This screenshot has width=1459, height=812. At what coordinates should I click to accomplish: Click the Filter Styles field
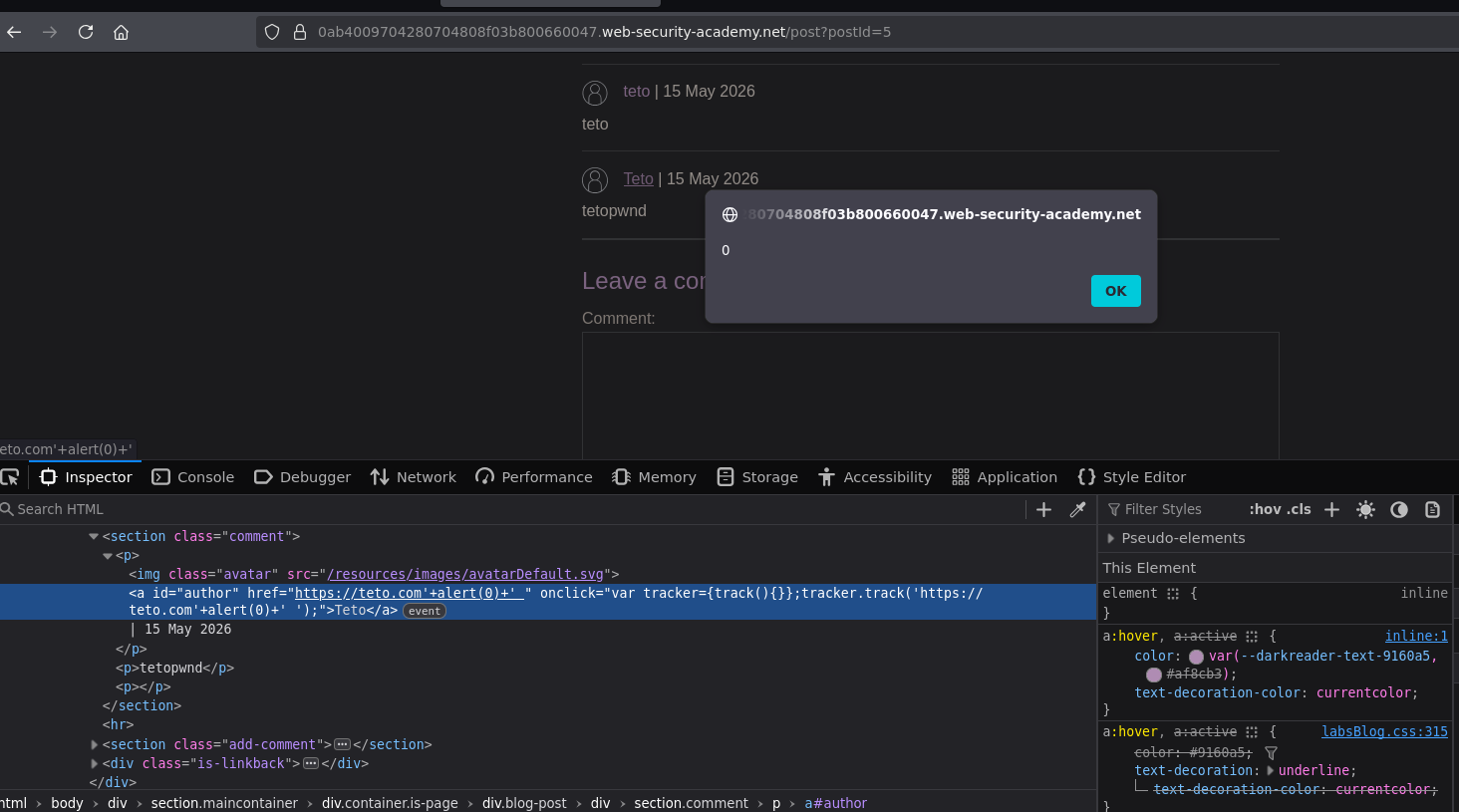point(1172,509)
